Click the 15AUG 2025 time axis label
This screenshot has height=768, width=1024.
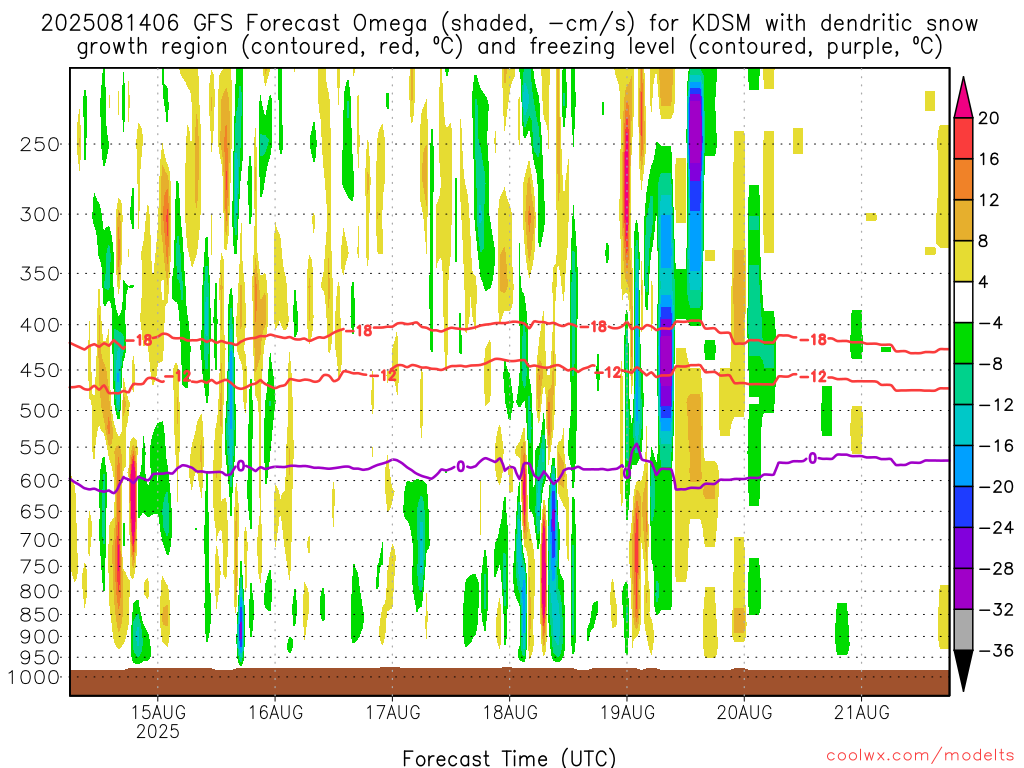pos(157,722)
